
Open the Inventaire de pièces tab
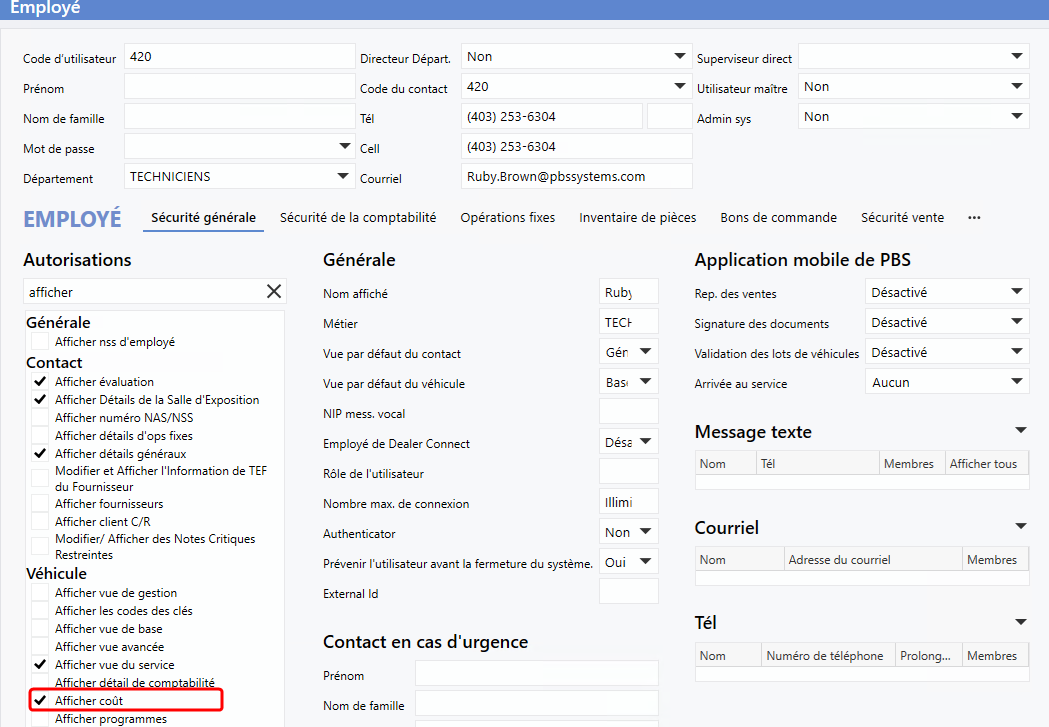(x=638, y=218)
